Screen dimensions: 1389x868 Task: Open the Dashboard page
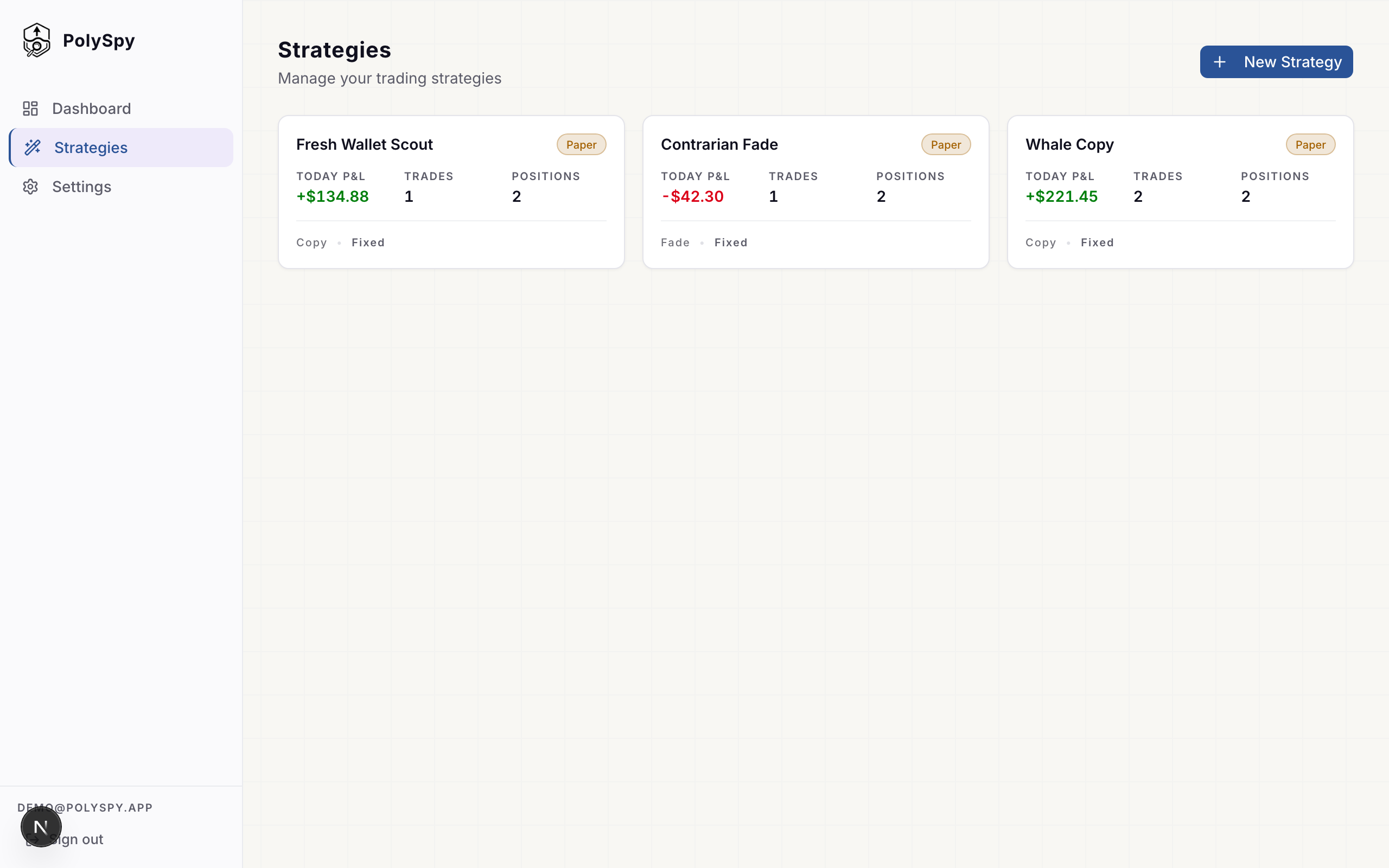91,108
